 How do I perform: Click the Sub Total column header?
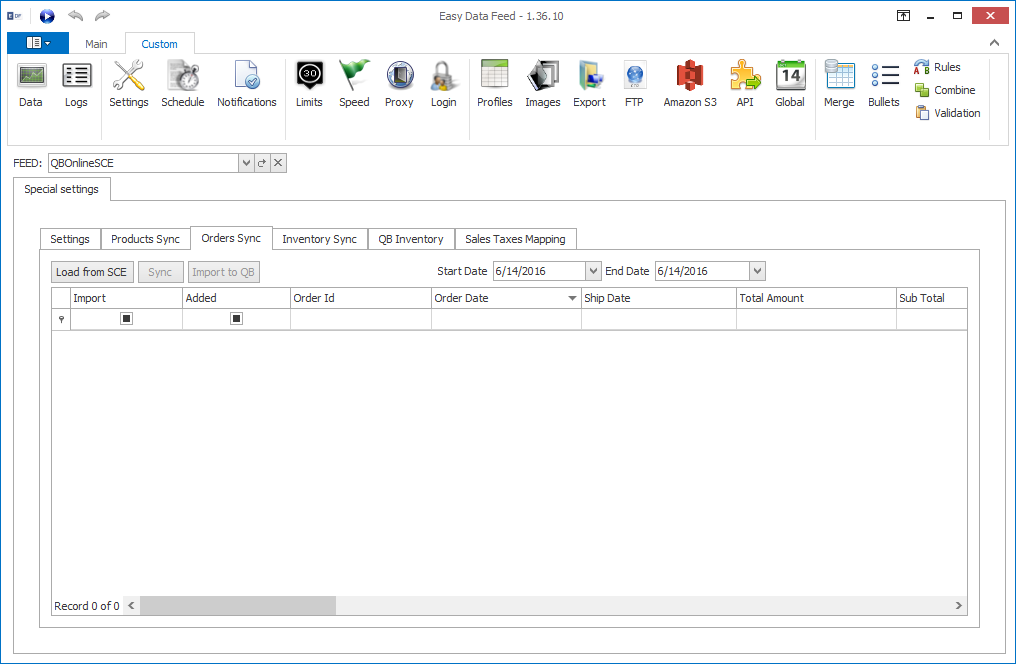pos(932,298)
